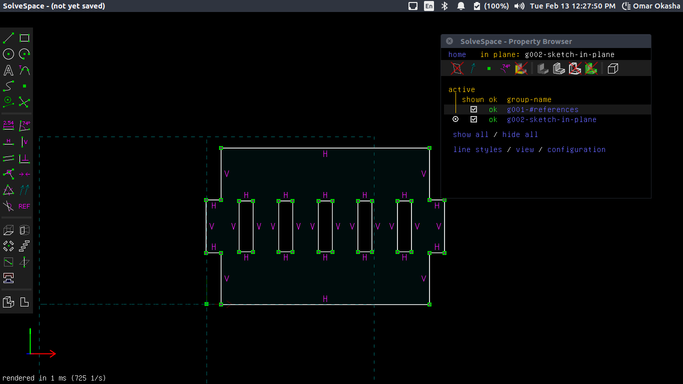Viewport: 683px width, 384px height.
Task: Apply the perpendicular constraint tool
Action: coord(24,158)
